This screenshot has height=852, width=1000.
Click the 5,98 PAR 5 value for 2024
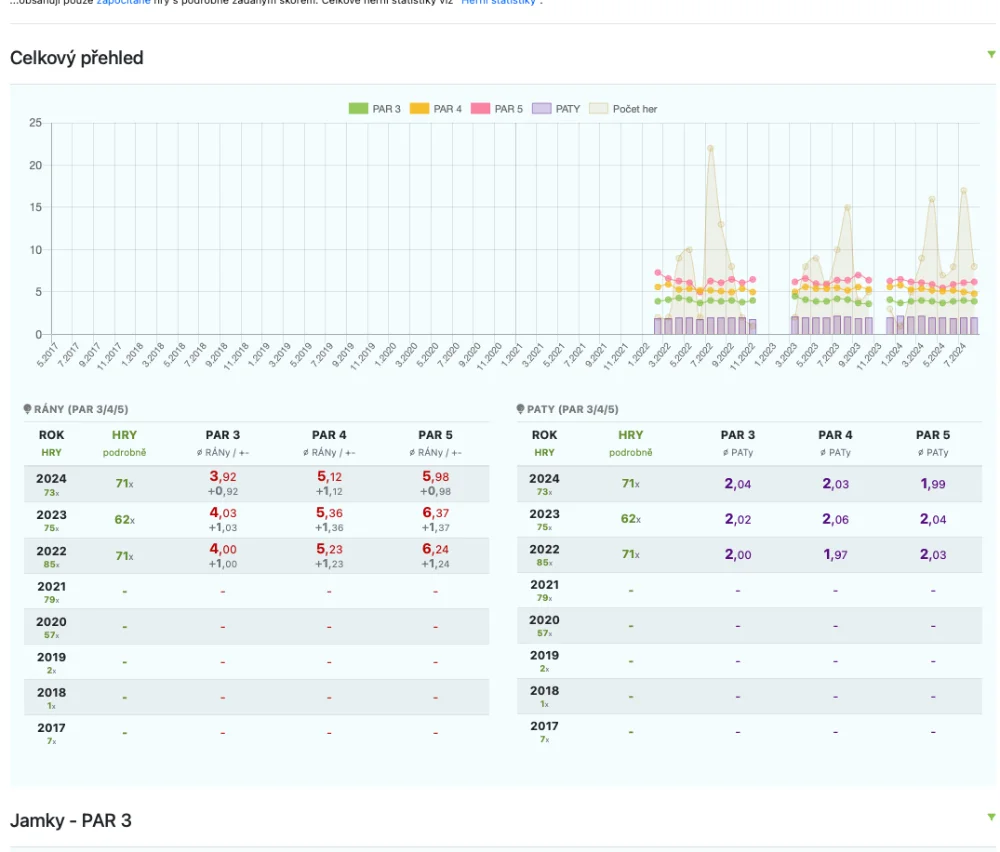click(436, 476)
